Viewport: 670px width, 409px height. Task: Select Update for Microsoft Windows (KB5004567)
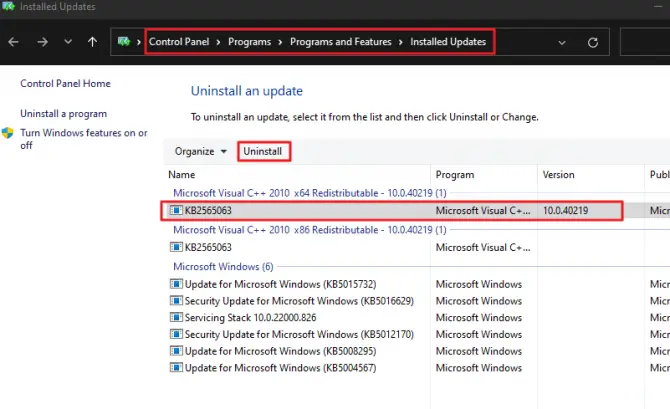tap(280, 368)
